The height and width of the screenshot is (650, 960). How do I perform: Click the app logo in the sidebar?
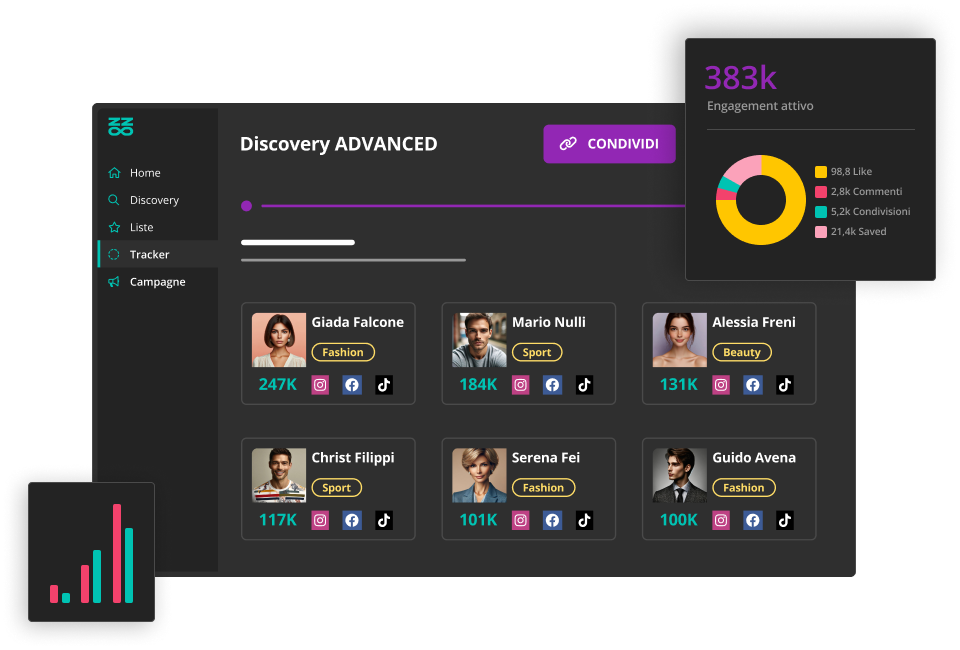121,126
